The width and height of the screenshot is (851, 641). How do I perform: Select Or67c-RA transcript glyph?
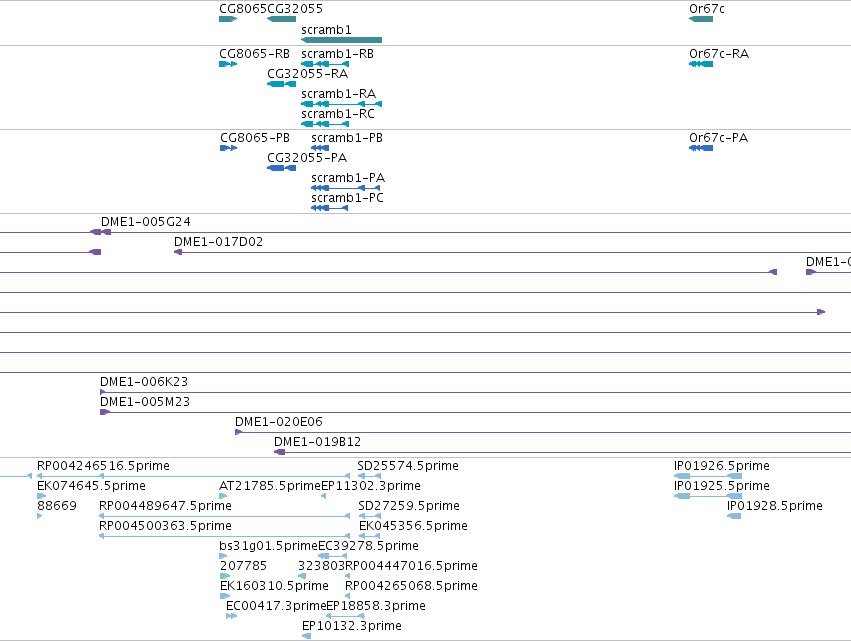[x=701, y=64]
